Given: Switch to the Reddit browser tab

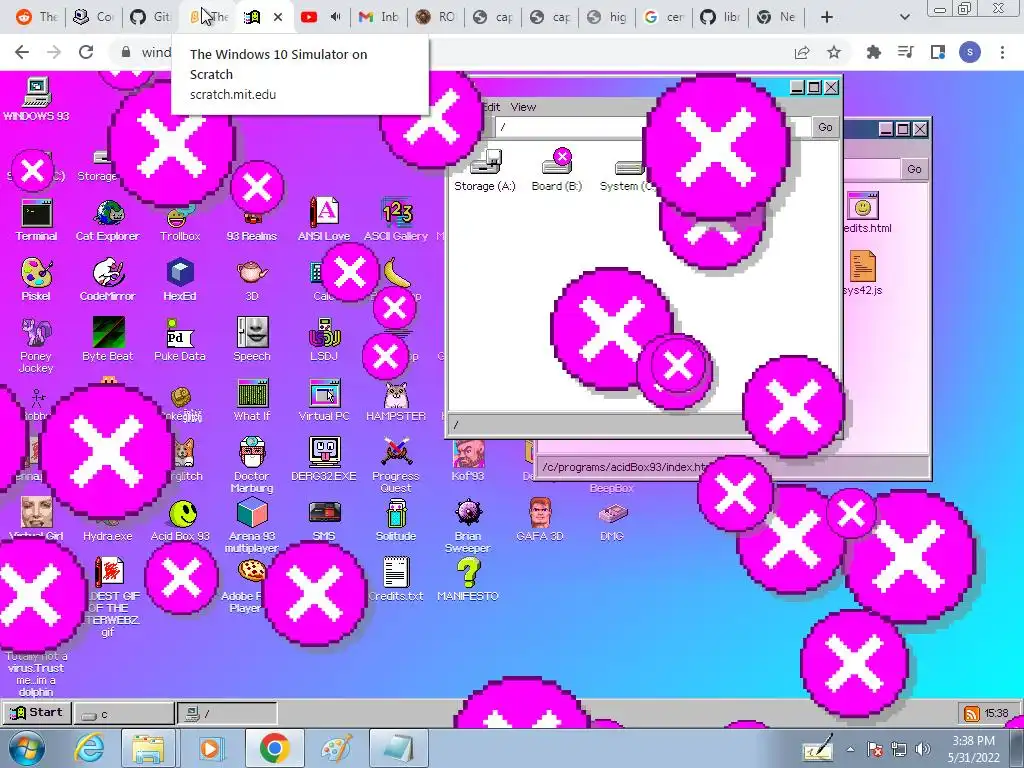Looking at the screenshot, I should click(x=37, y=17).
